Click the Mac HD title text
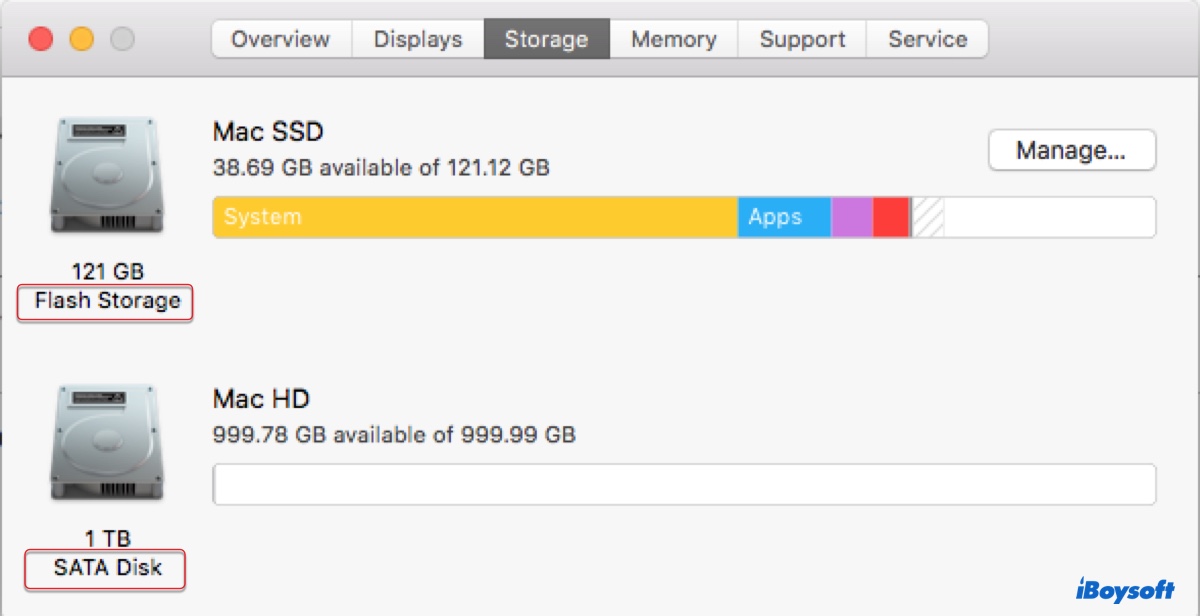 (x=261, y=398)
